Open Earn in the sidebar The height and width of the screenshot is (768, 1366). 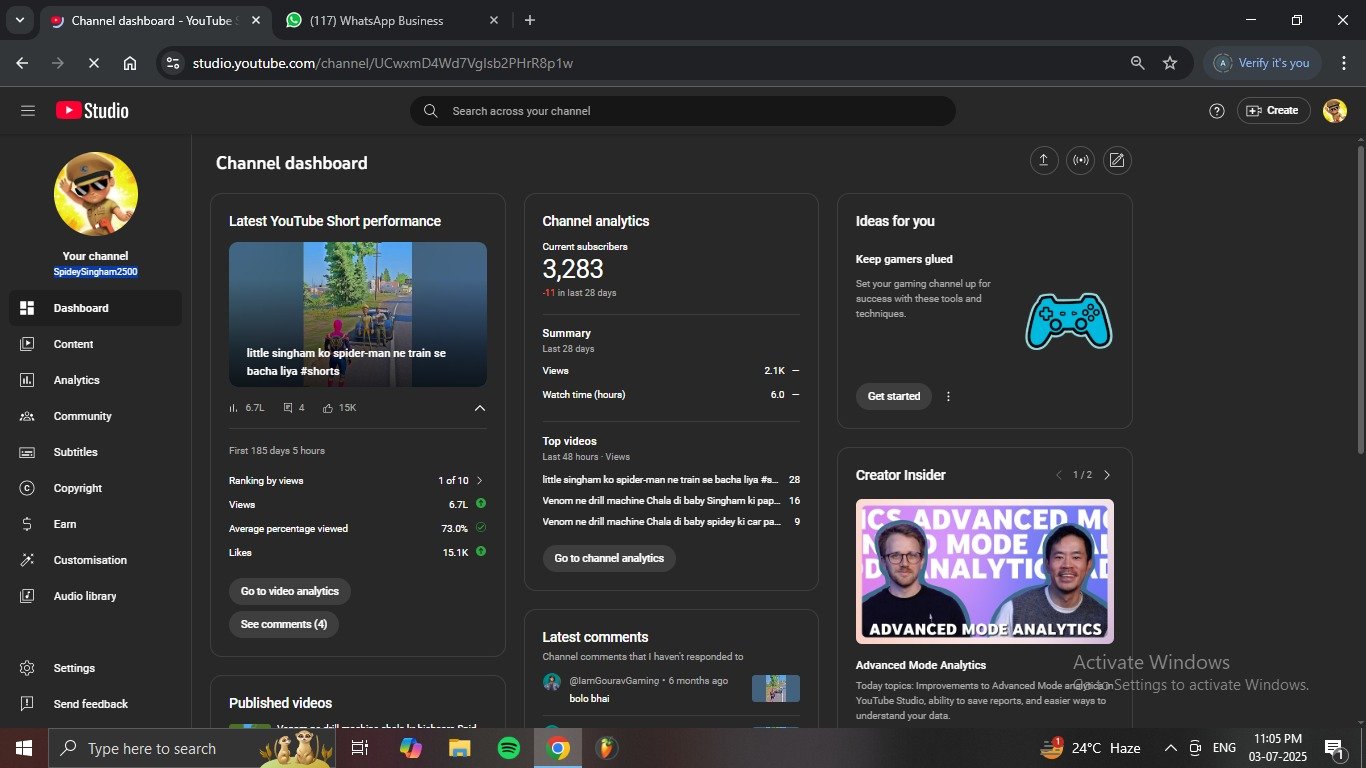[96, 524]
